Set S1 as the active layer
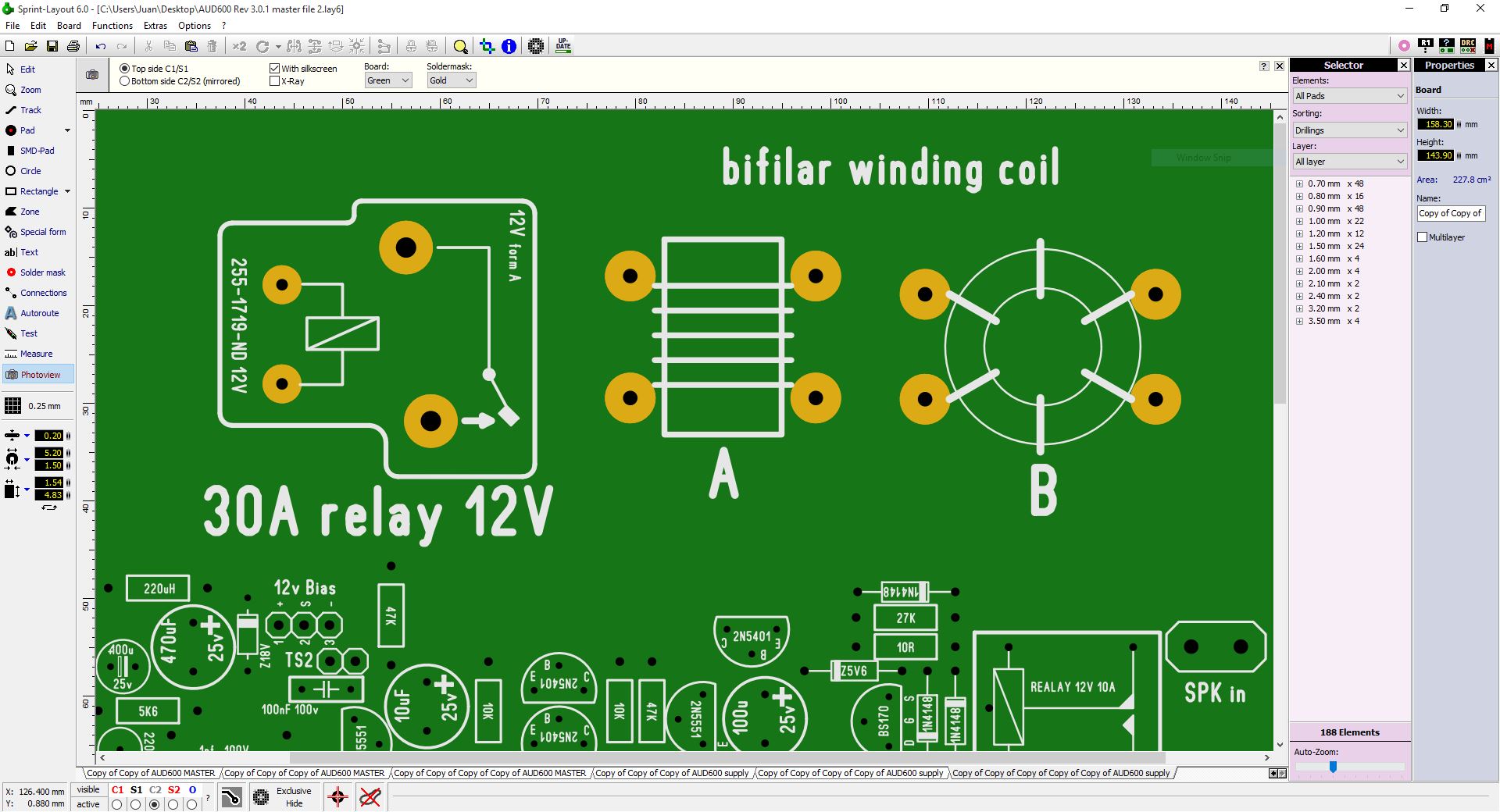The width and height of the screenshot is (1500, 812). (x=136, y=804)
